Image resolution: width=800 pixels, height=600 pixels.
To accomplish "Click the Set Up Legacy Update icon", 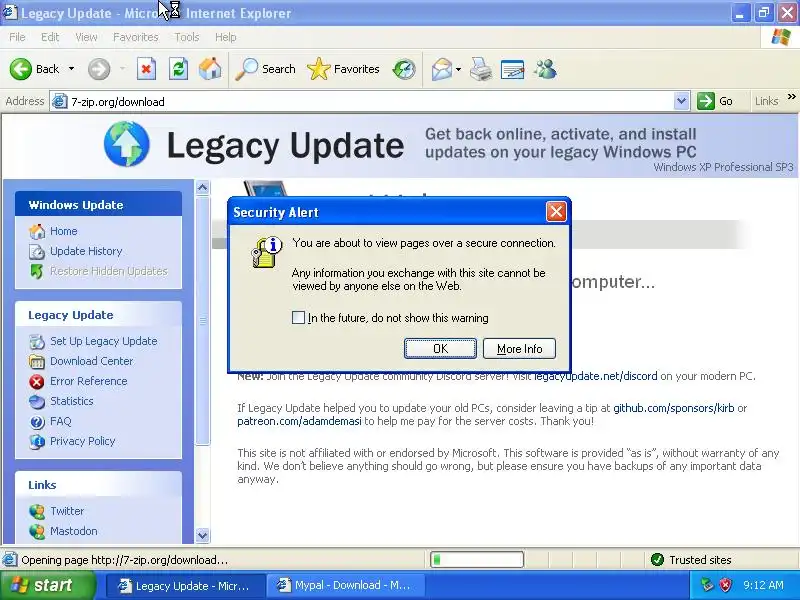I will (x=37, y=341).
